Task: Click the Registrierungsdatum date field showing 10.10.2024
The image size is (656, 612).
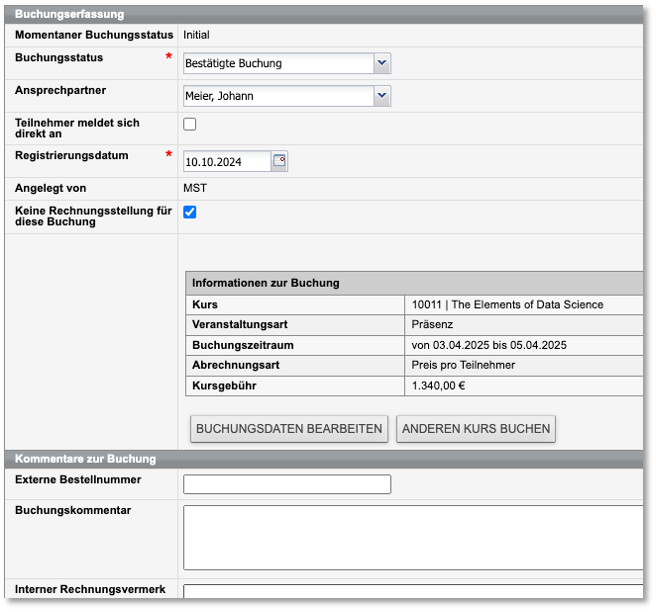Action: [227, 161]
